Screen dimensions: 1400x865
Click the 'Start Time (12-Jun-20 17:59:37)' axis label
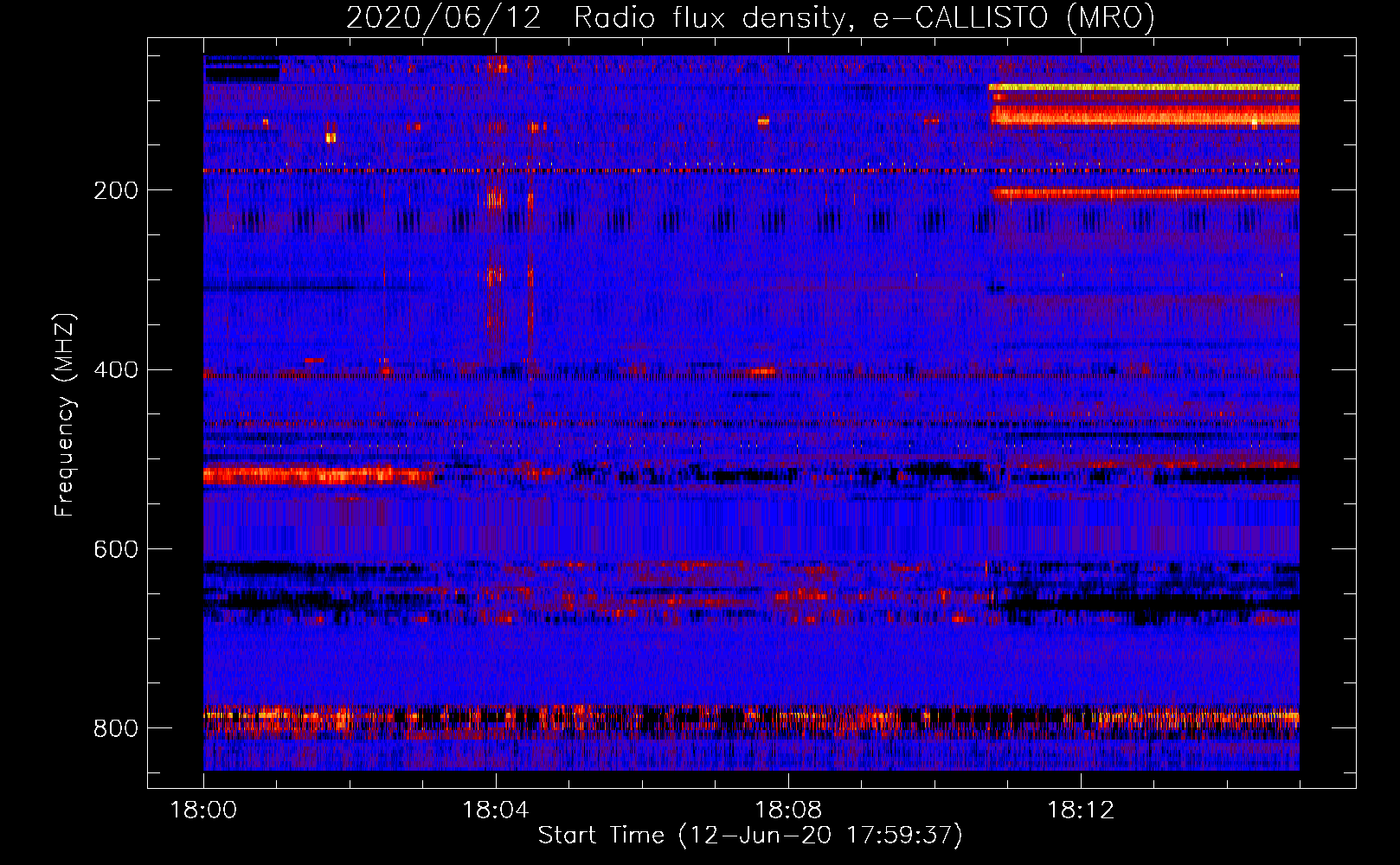pyautogui.click(x=750, y=836)
